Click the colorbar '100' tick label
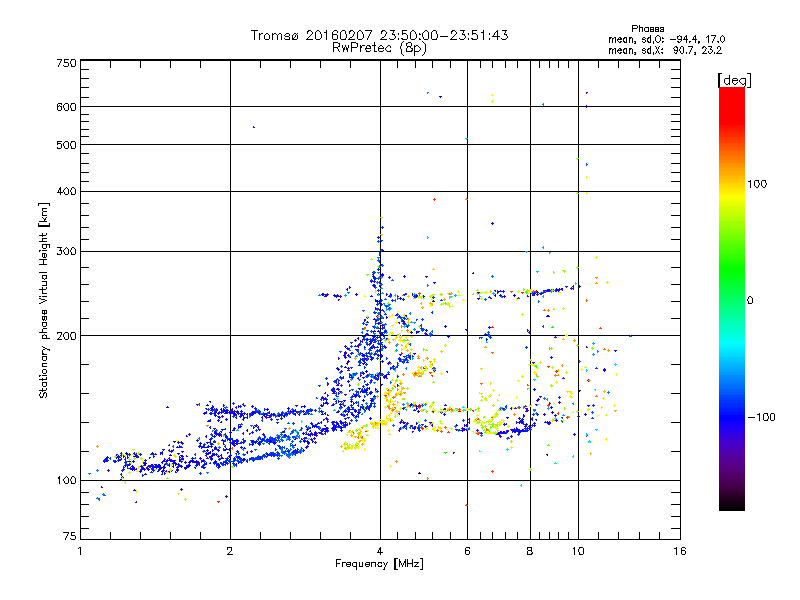800x600 pixels. tap(757, 184)
